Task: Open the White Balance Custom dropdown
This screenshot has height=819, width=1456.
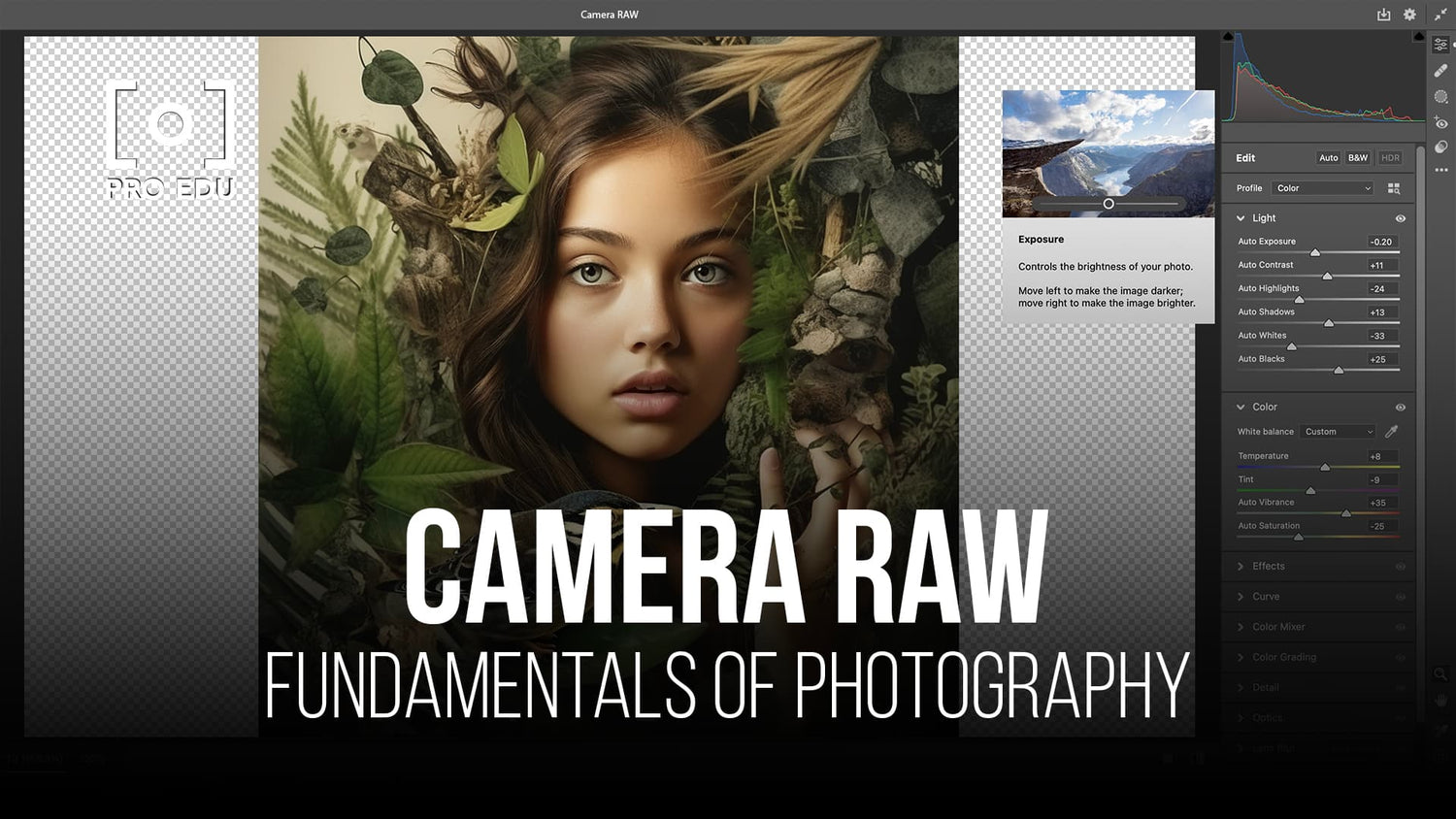Action: [1337, 431]
